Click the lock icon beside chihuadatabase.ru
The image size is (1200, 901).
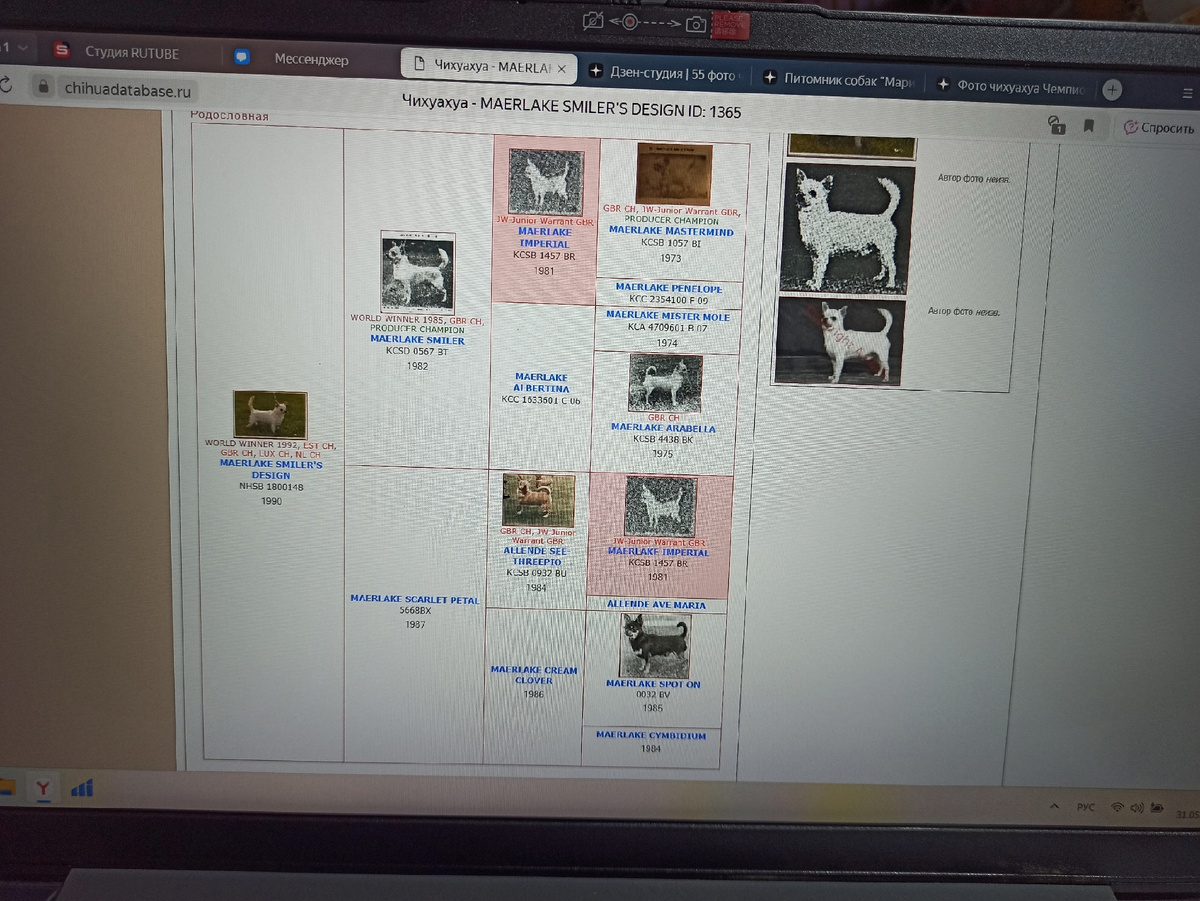(x=43, y=87)
